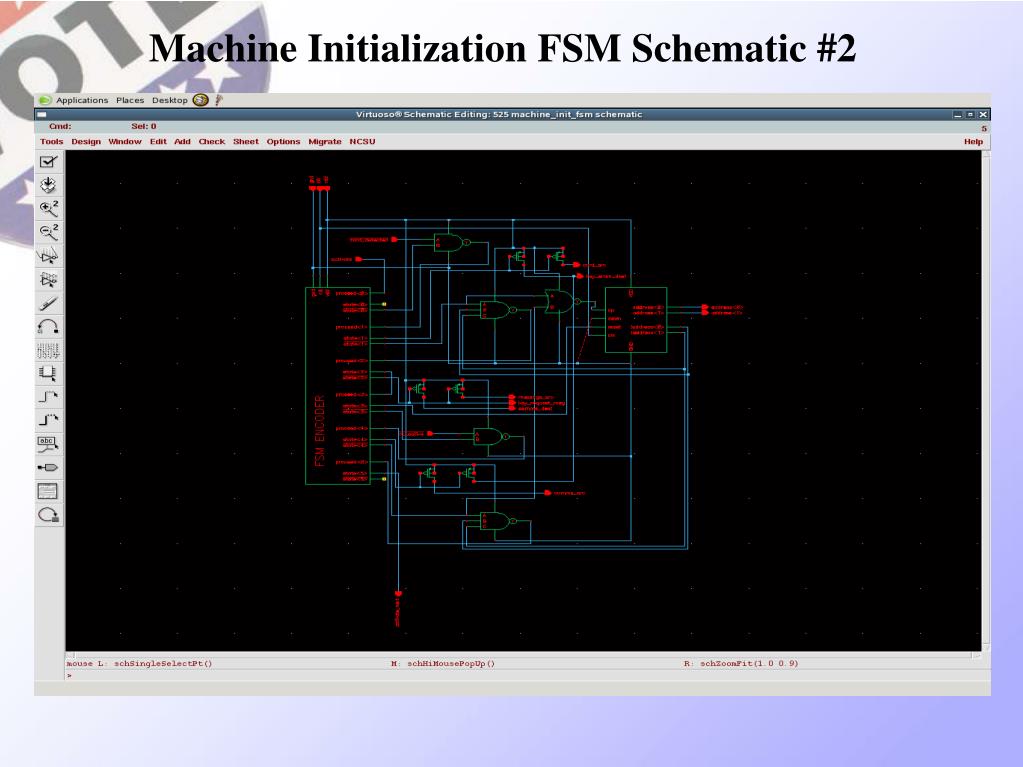Open the NCSU menu
Image resolution: width=1023 pixels, height=767 pixels.
point(362,142)
